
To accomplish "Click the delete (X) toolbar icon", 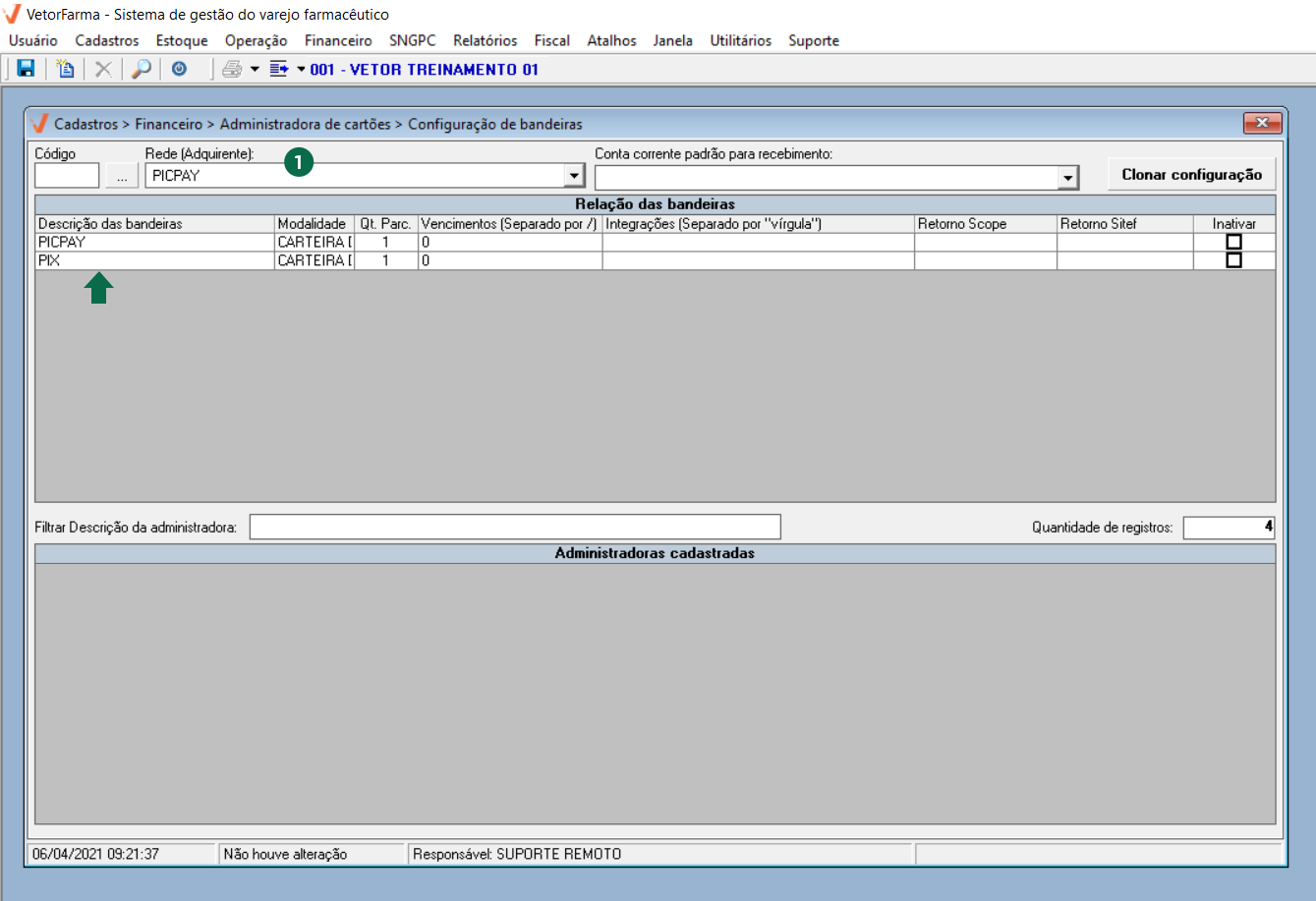I will (x=102, y=69).
